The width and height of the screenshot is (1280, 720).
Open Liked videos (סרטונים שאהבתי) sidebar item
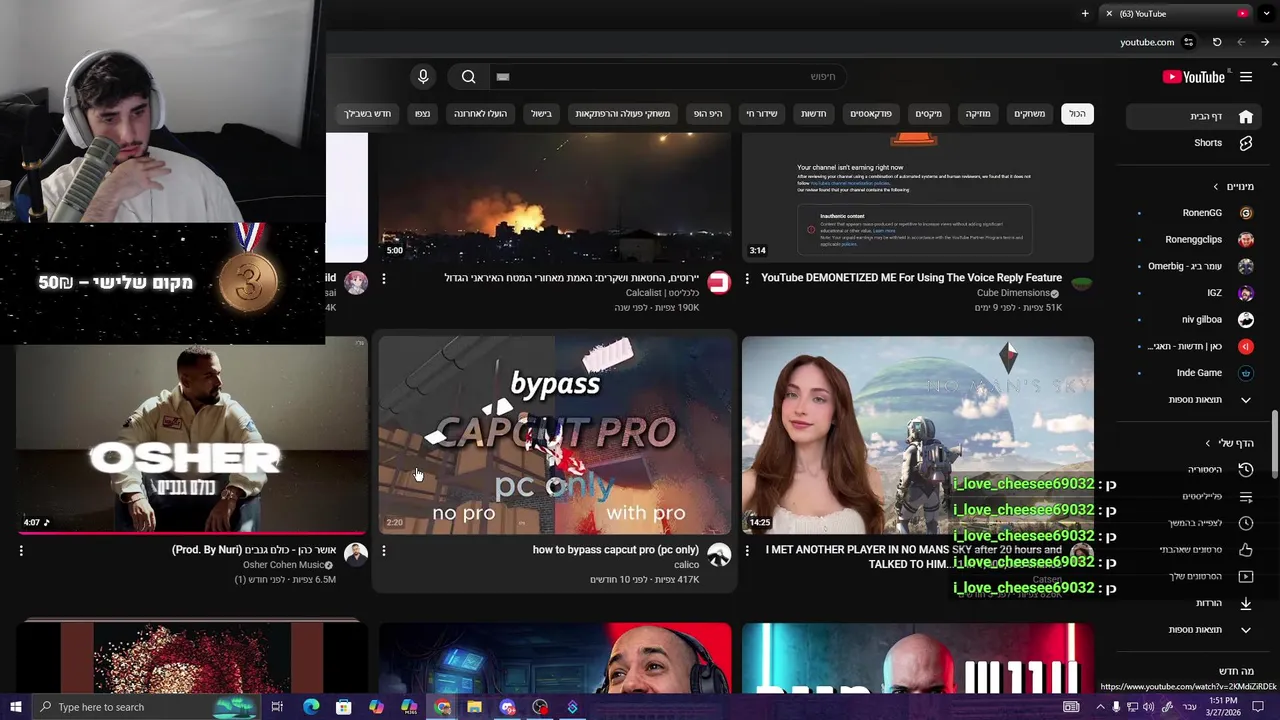1195,550
